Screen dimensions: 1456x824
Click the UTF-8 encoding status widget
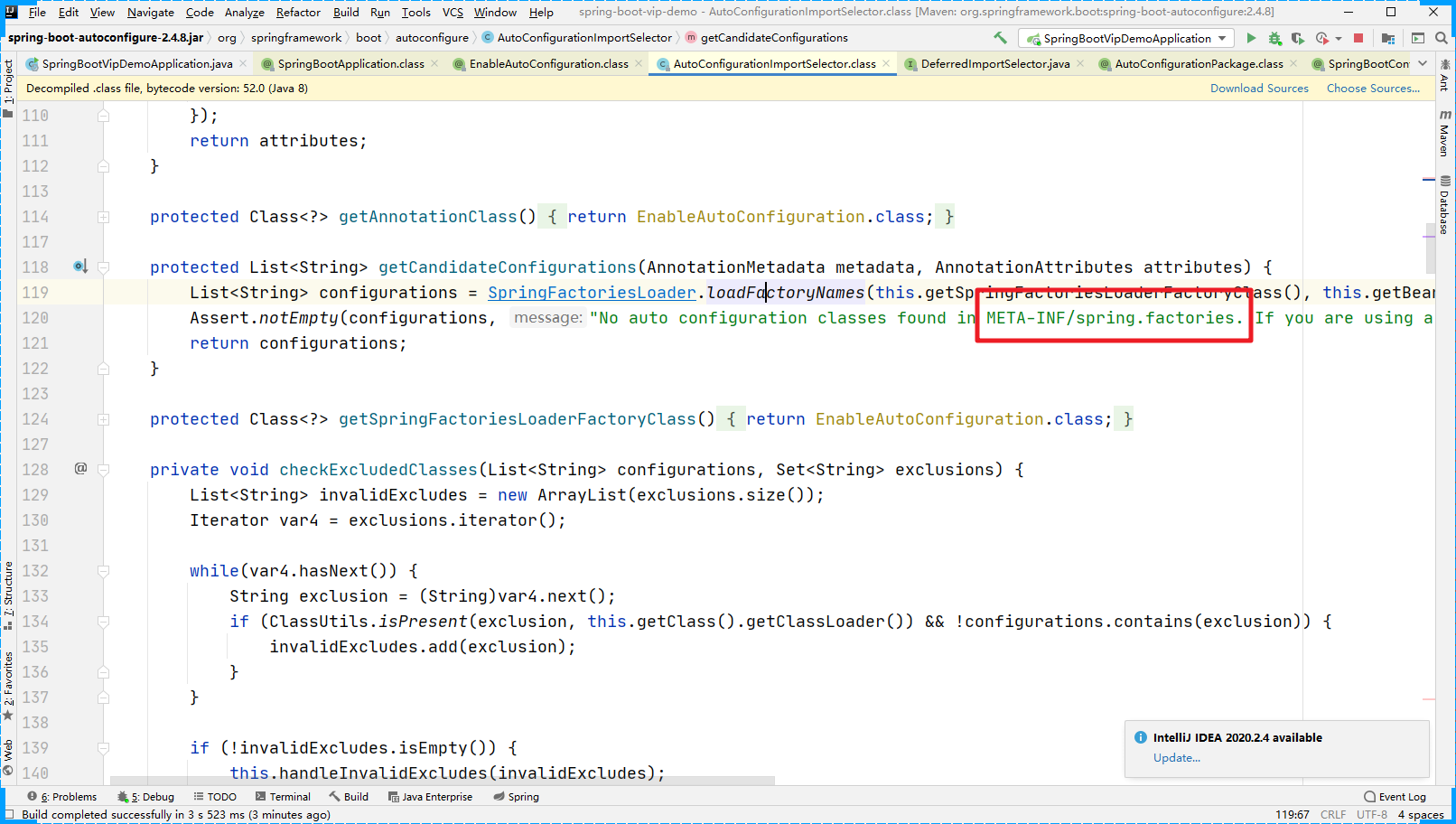[1371, 814]
